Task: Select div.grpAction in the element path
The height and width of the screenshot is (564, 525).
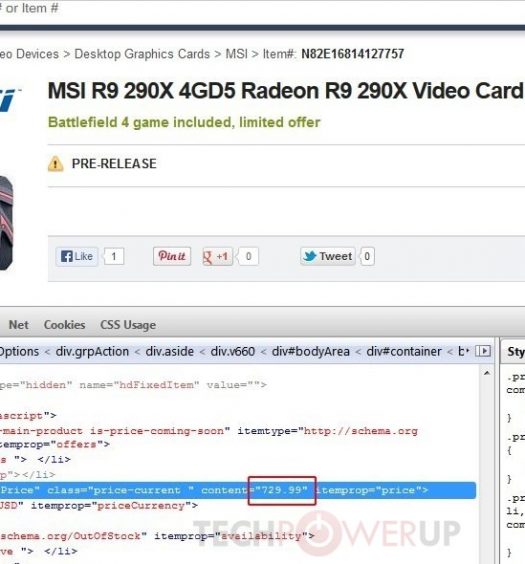Action: [92, 351]
